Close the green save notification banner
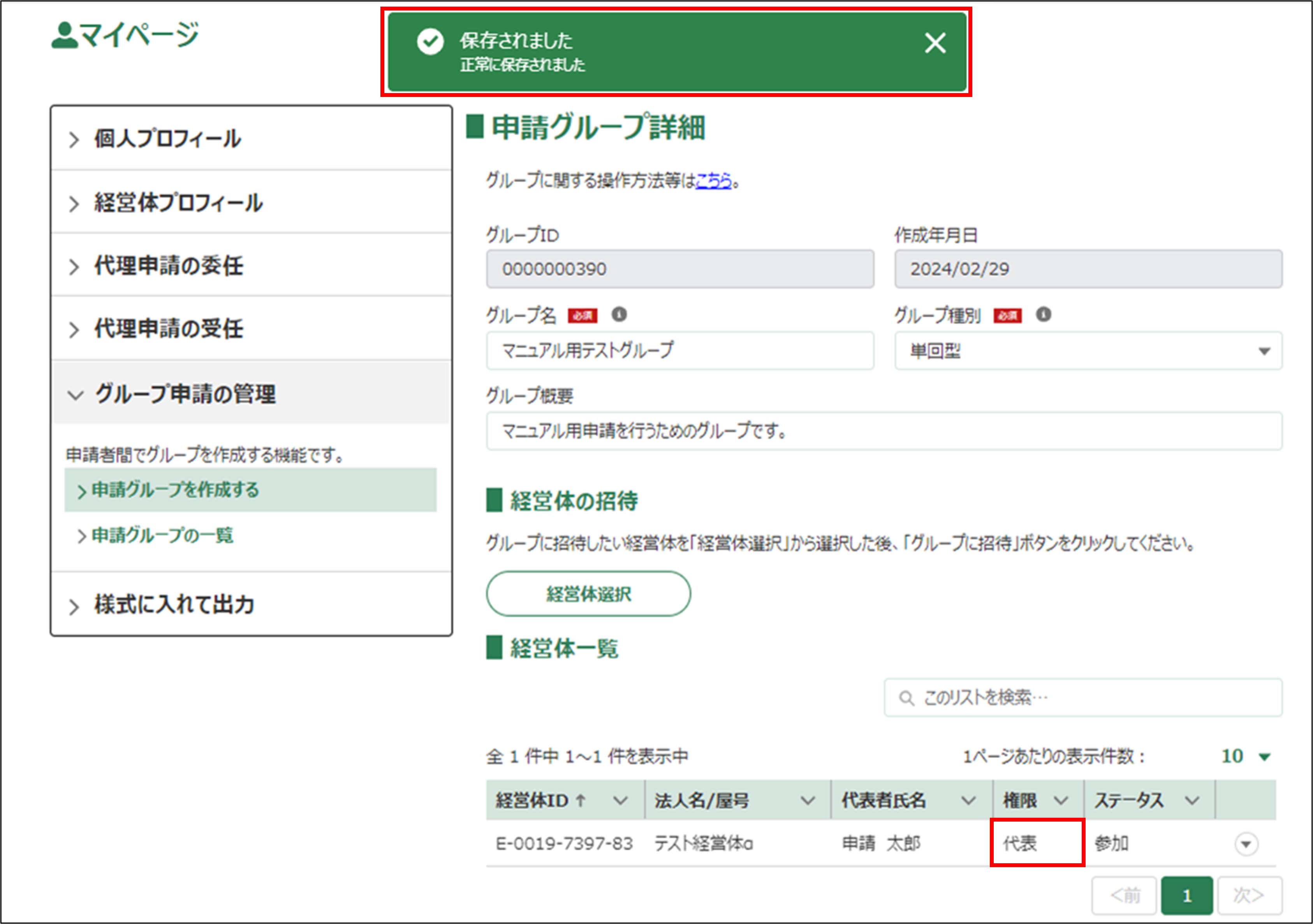The image size is (1313, 924). [935, 43]
